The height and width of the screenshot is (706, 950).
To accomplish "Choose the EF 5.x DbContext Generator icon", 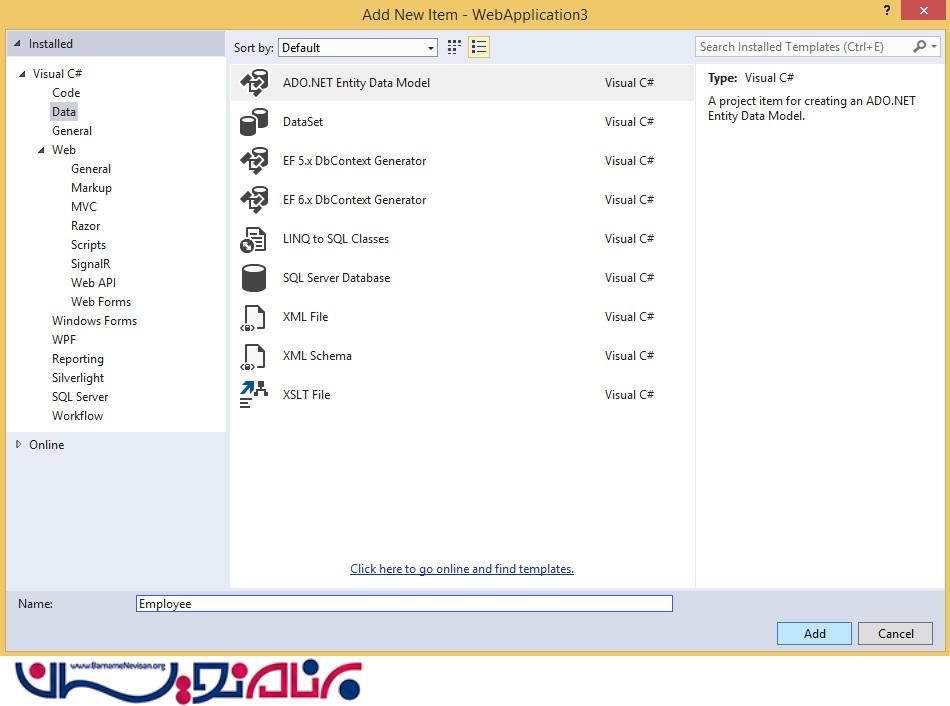I will click(x=254, y=161).
